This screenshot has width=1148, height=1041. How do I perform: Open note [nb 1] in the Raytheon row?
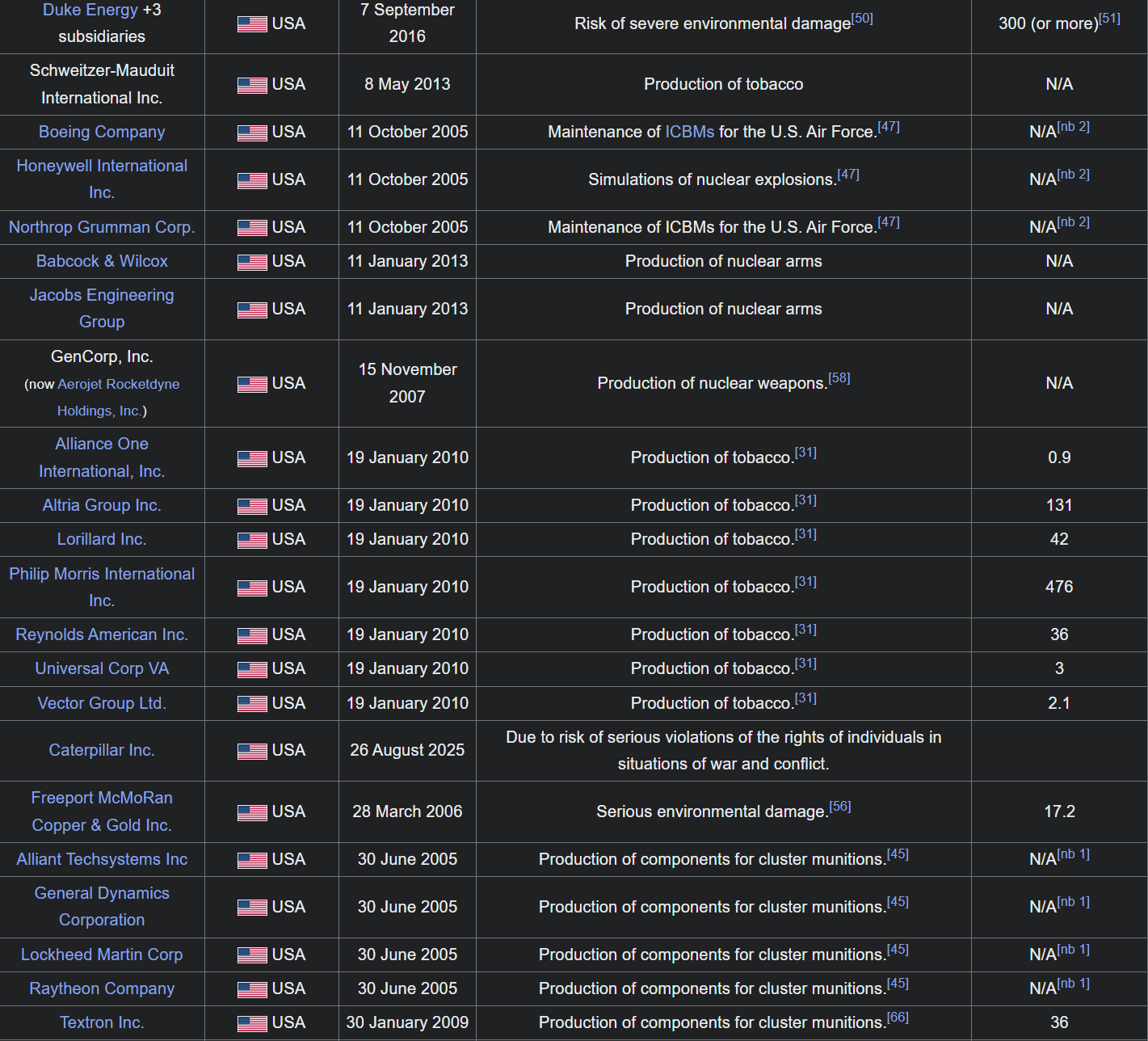tap(1074, 983)
